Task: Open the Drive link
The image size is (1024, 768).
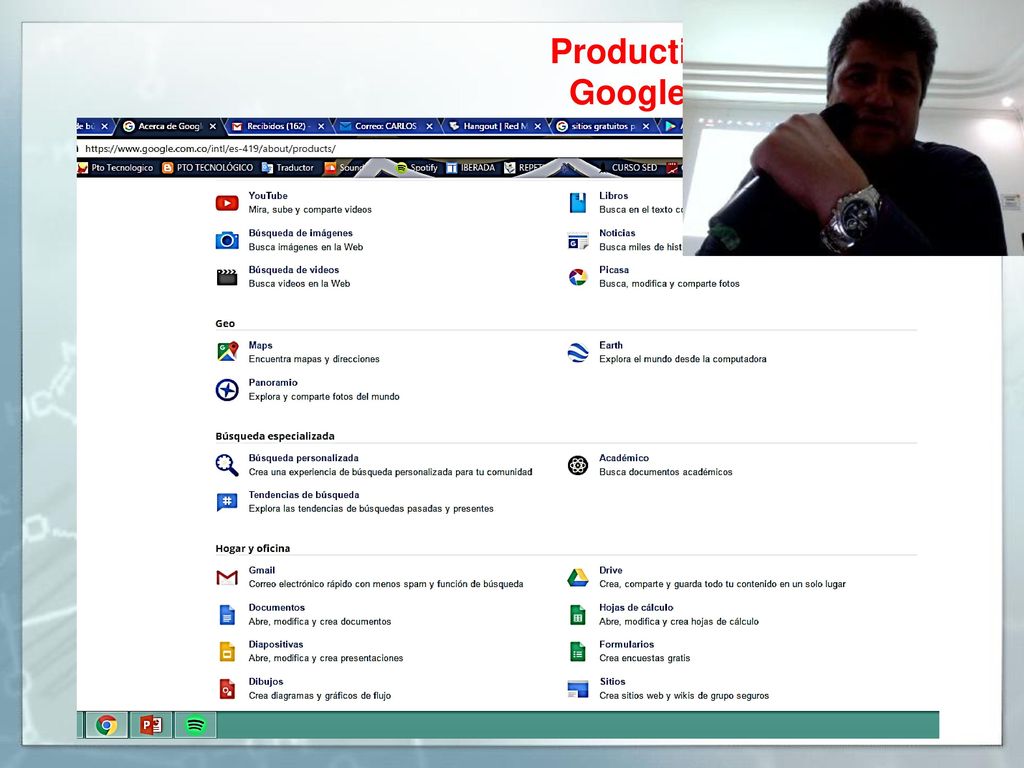Action: 611,570
